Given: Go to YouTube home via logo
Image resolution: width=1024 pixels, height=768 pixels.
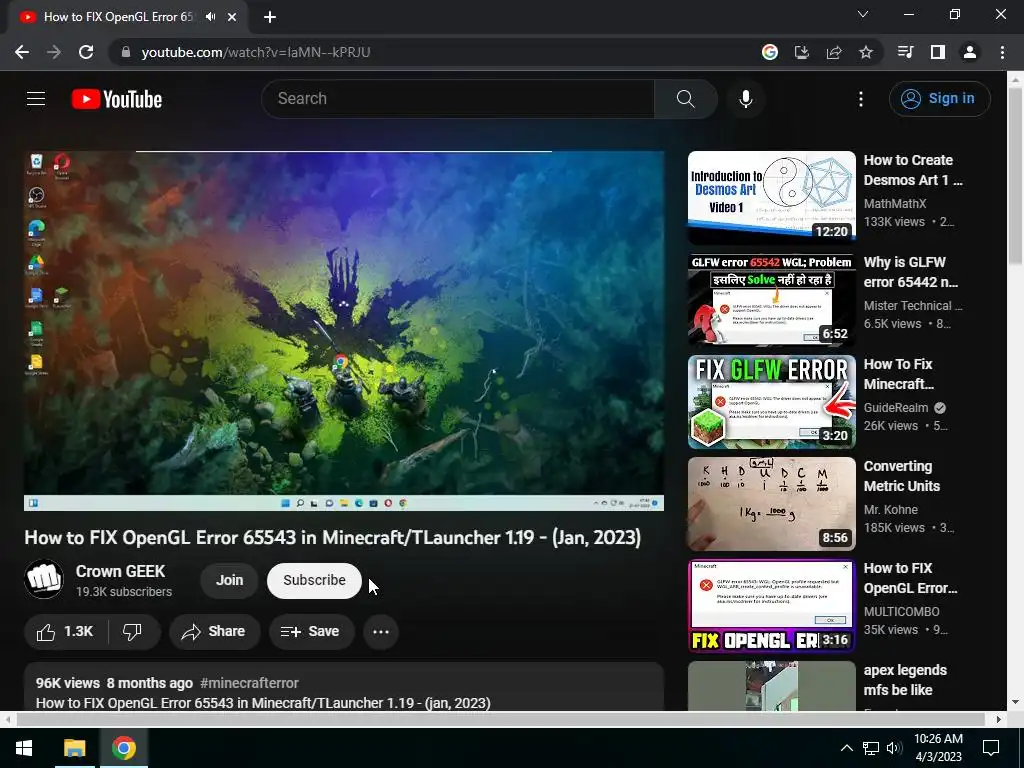Looking at the screenshot, I should click(x=117, y=99).
